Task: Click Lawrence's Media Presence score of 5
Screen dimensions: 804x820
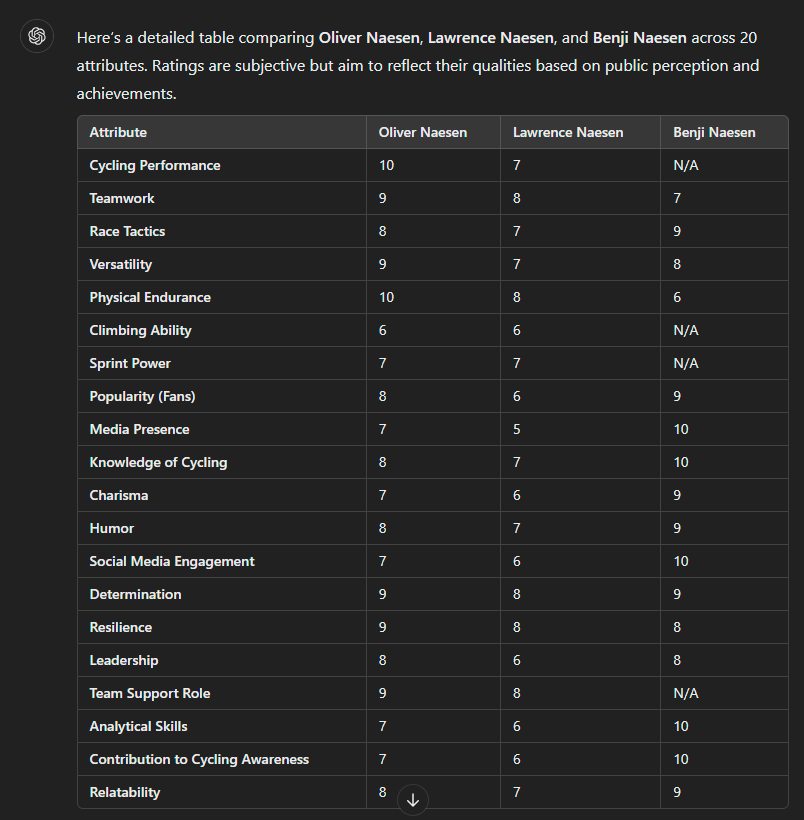Action: (516, 429)
